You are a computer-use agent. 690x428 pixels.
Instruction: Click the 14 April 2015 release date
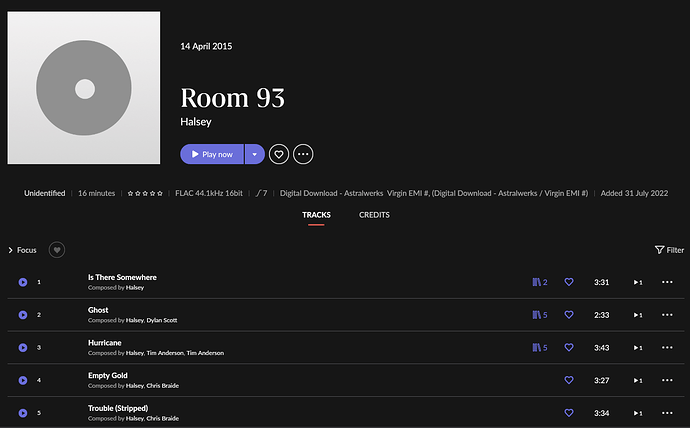(x=206, y=46)
